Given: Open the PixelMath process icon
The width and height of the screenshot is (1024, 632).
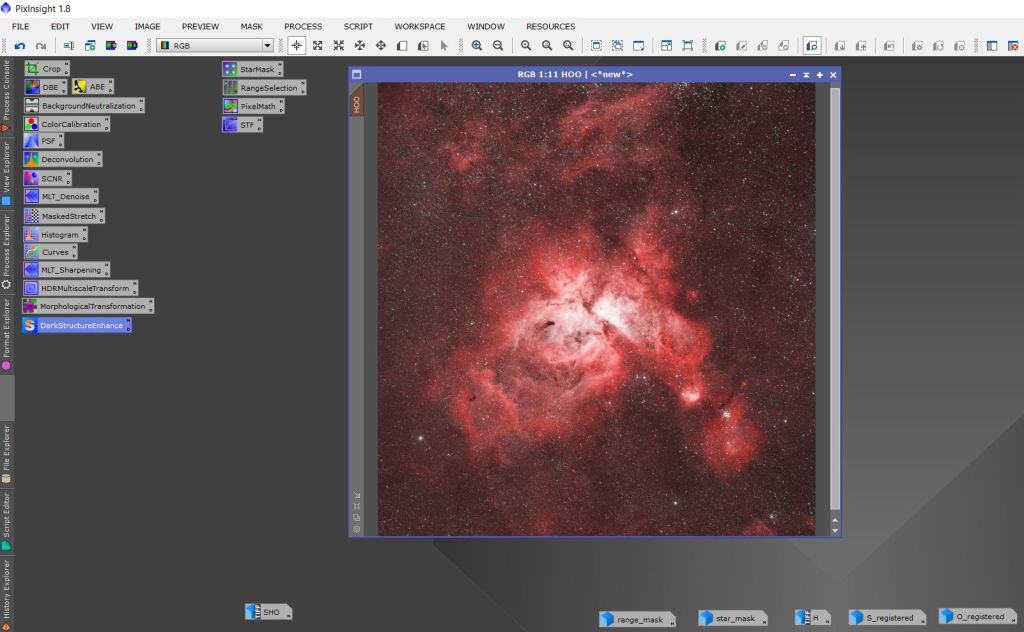Looking at the screenshot, I should coord(256,106).
